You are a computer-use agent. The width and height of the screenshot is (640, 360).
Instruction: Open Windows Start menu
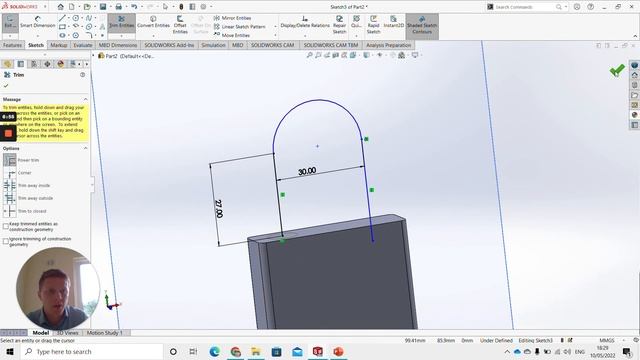tap(10, 351)
